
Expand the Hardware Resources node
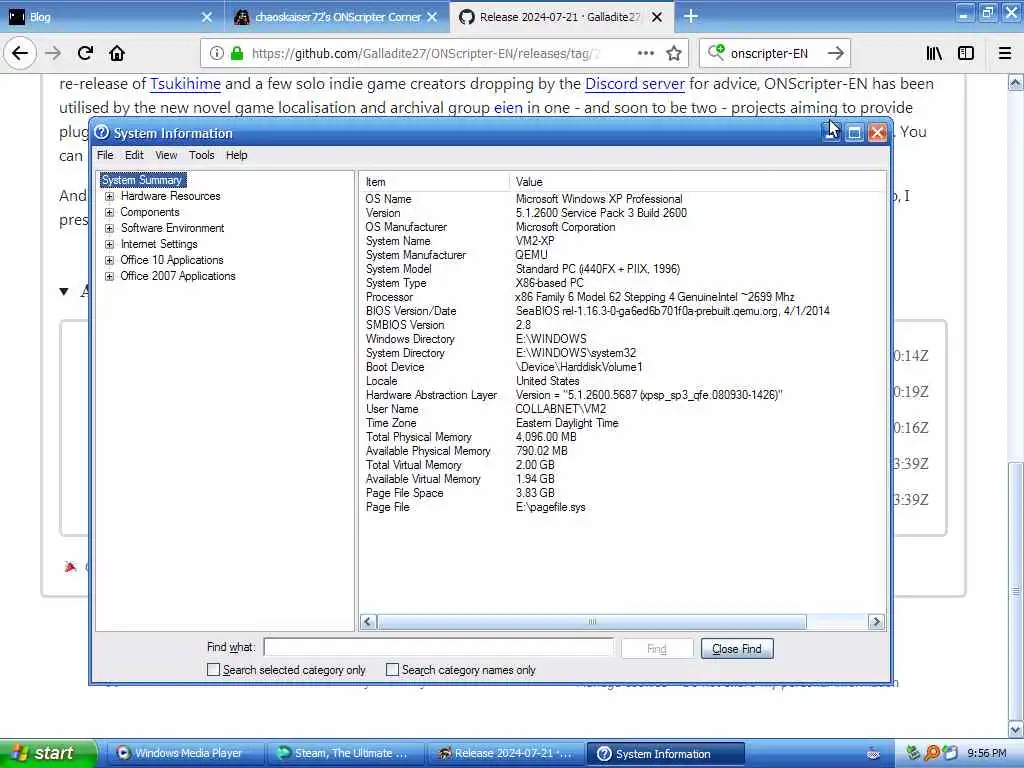[x=110, y=196]
